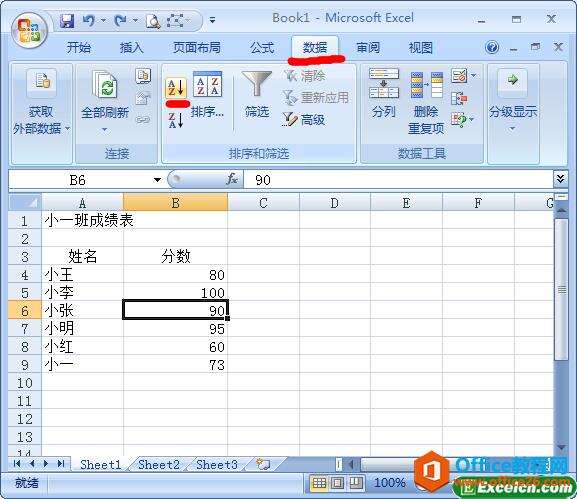The width and height of the screenshot is (577, 499).
Task: Sort ascending A to Z
Action: tap(176, 88)
